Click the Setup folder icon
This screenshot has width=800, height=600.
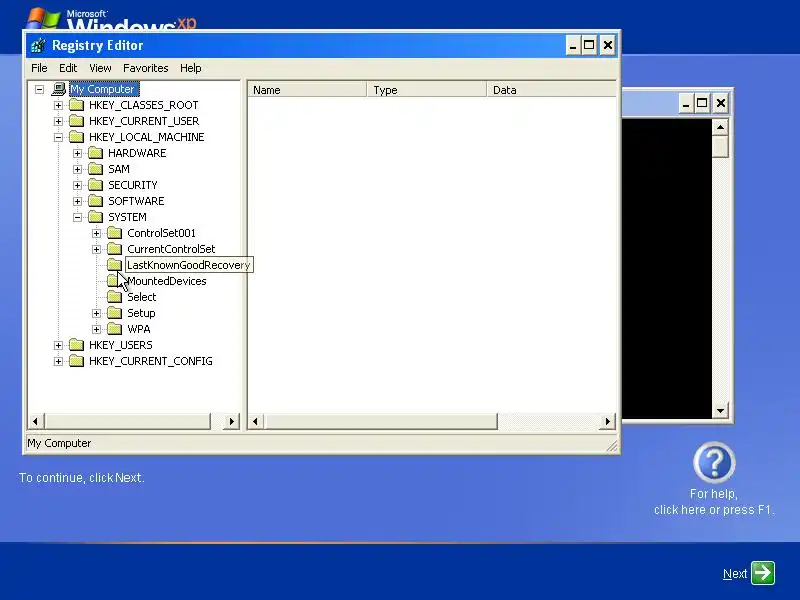(x=115, y=313)
